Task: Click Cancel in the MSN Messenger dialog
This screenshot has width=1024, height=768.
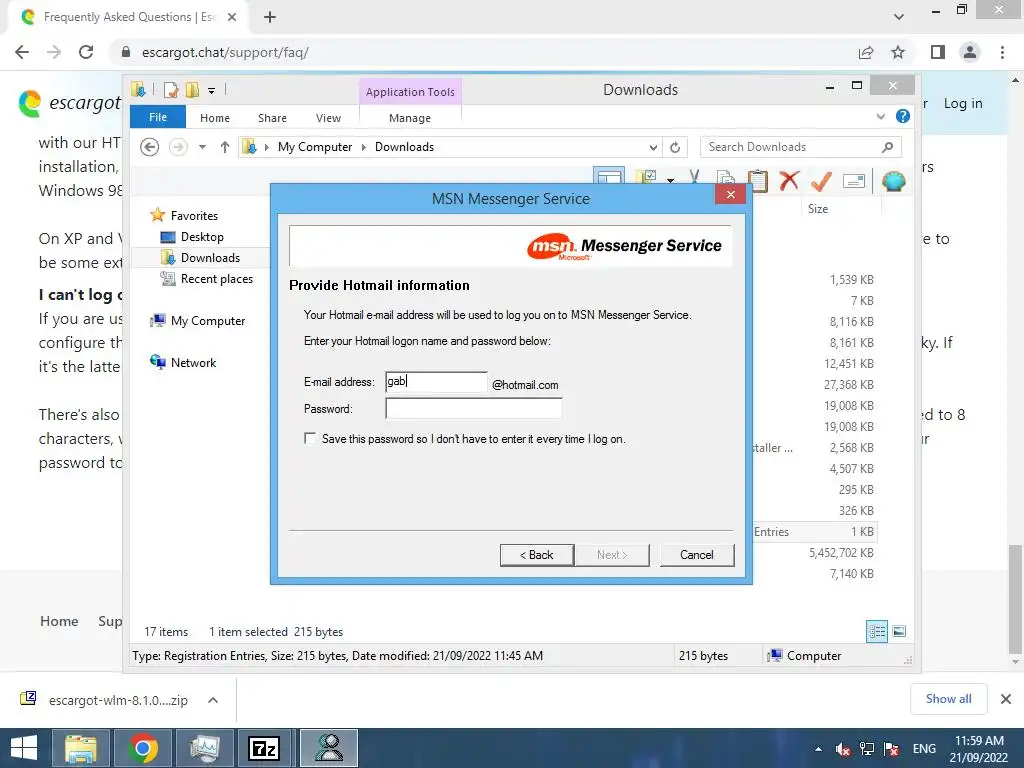Action: (x=697, y=554)
